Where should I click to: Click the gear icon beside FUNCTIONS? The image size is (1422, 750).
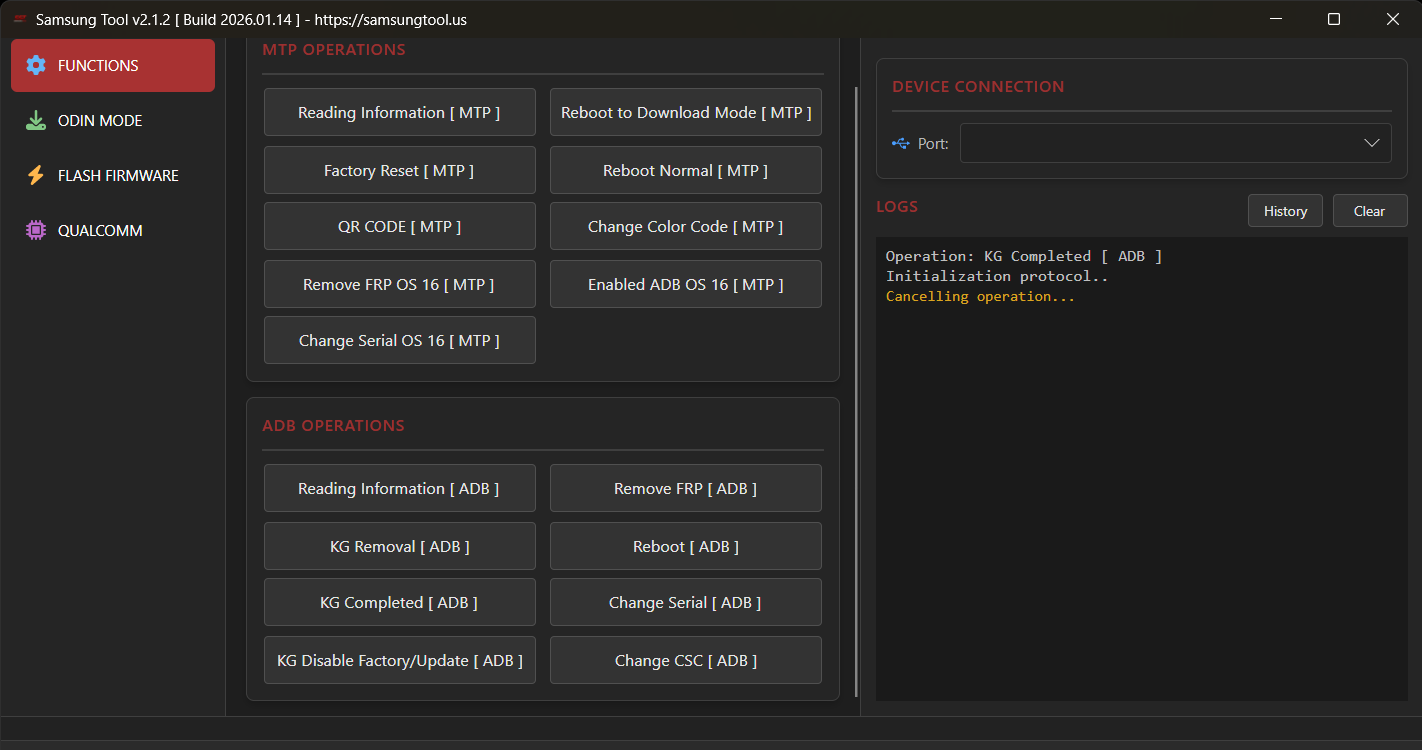[36, 66]
